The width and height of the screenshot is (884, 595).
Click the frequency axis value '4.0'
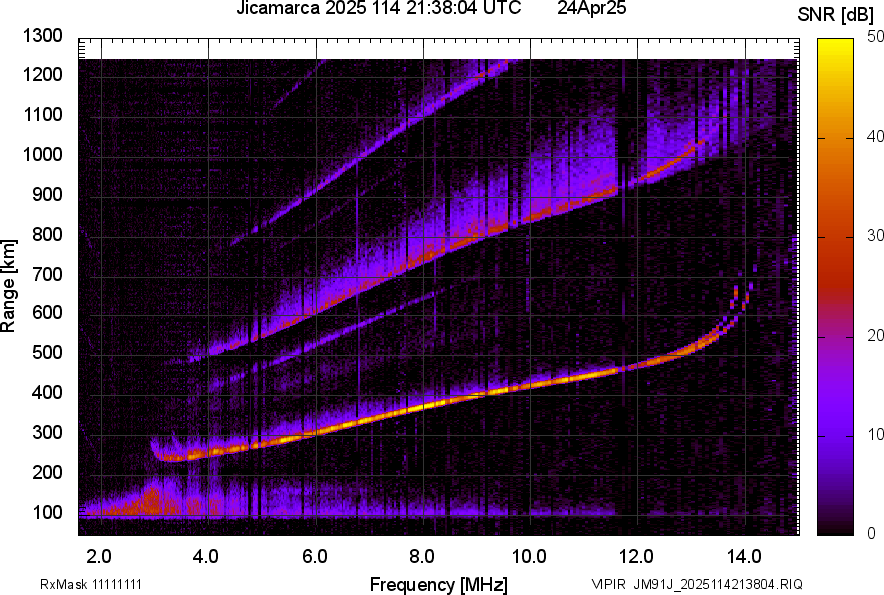click(x=206, y=557)
